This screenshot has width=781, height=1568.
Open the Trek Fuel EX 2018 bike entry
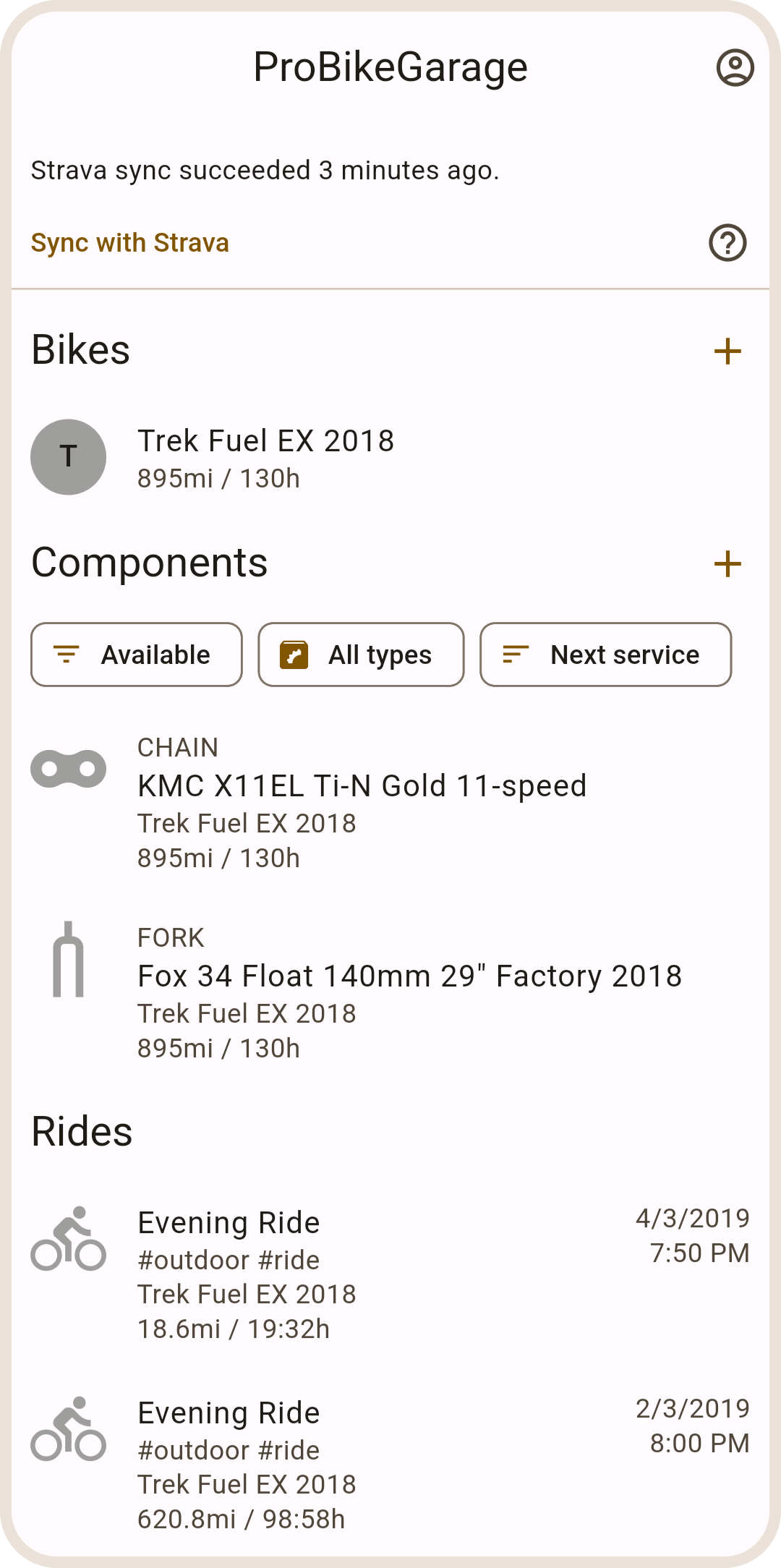click(x=266, y=457)
